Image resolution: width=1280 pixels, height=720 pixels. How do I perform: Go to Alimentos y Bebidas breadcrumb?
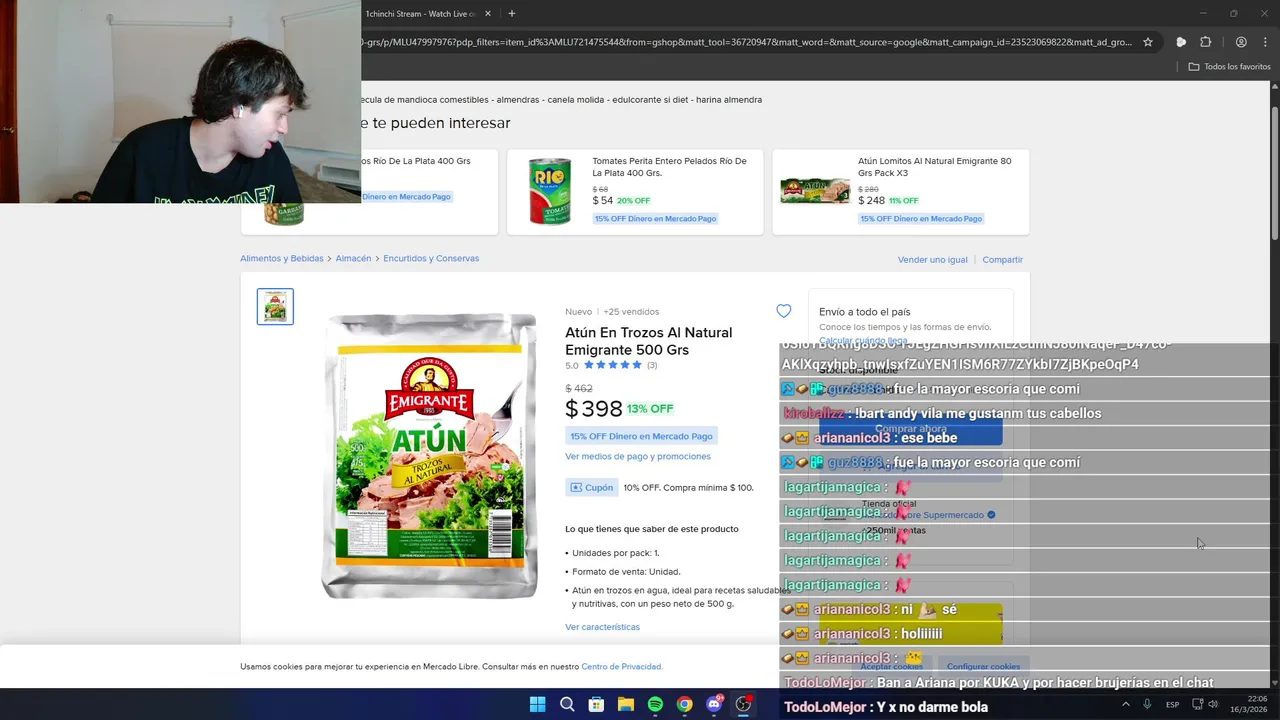pyautogui.click(x=282, y=258)
